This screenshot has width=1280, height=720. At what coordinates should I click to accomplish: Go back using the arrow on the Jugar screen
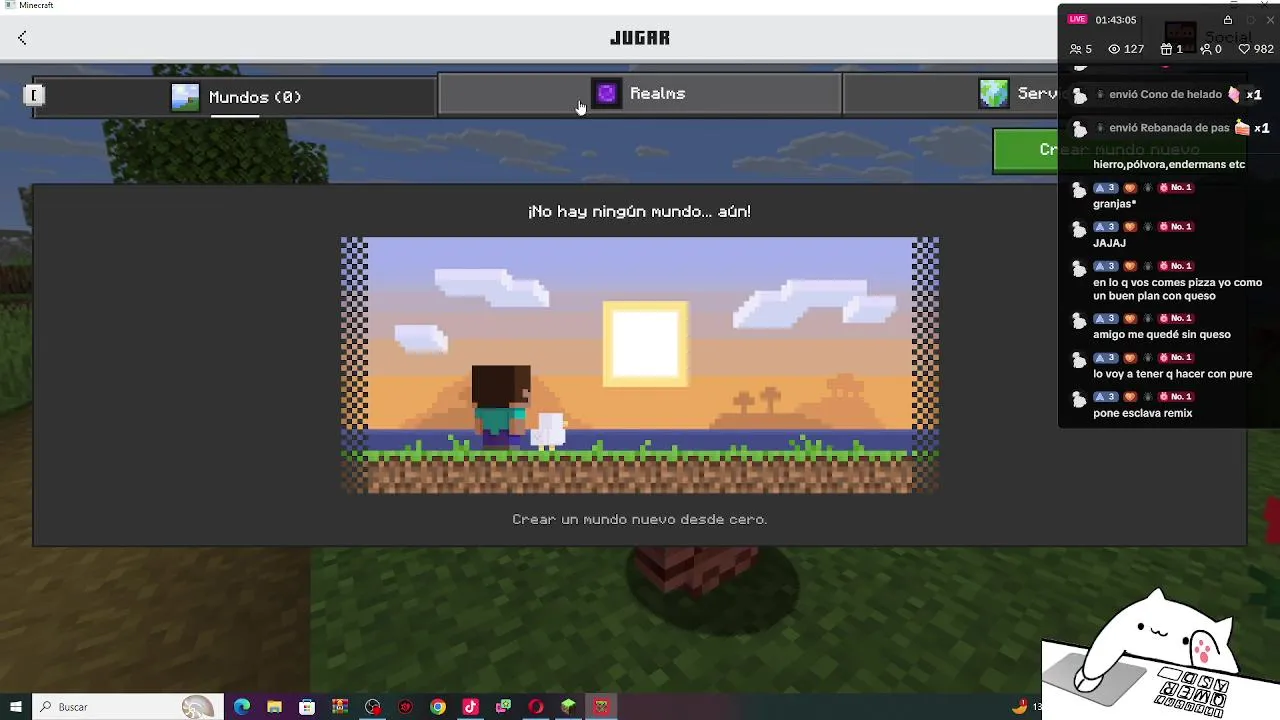tap(22, 38)
